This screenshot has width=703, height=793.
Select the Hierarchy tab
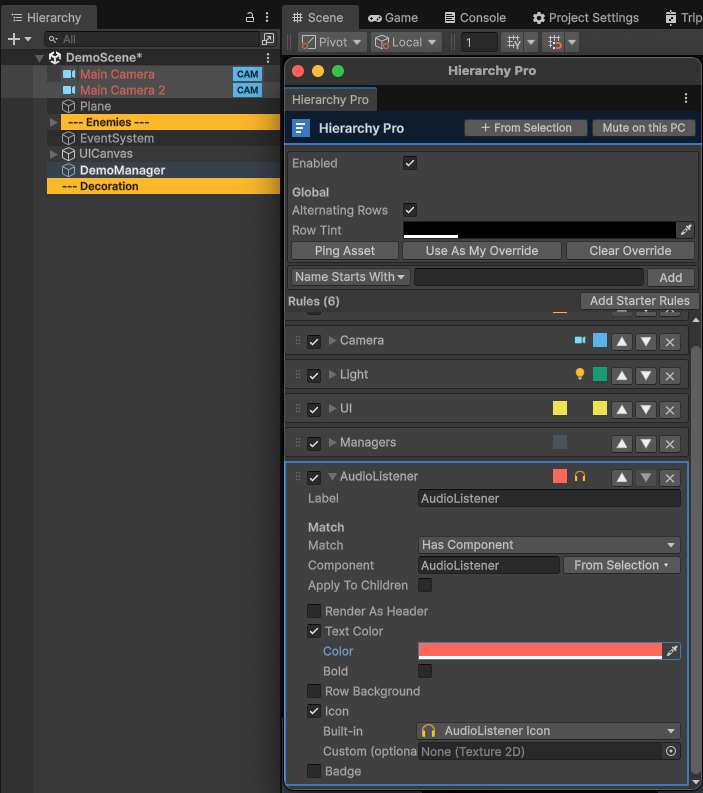pyautogui.click(x=48, y=18)
